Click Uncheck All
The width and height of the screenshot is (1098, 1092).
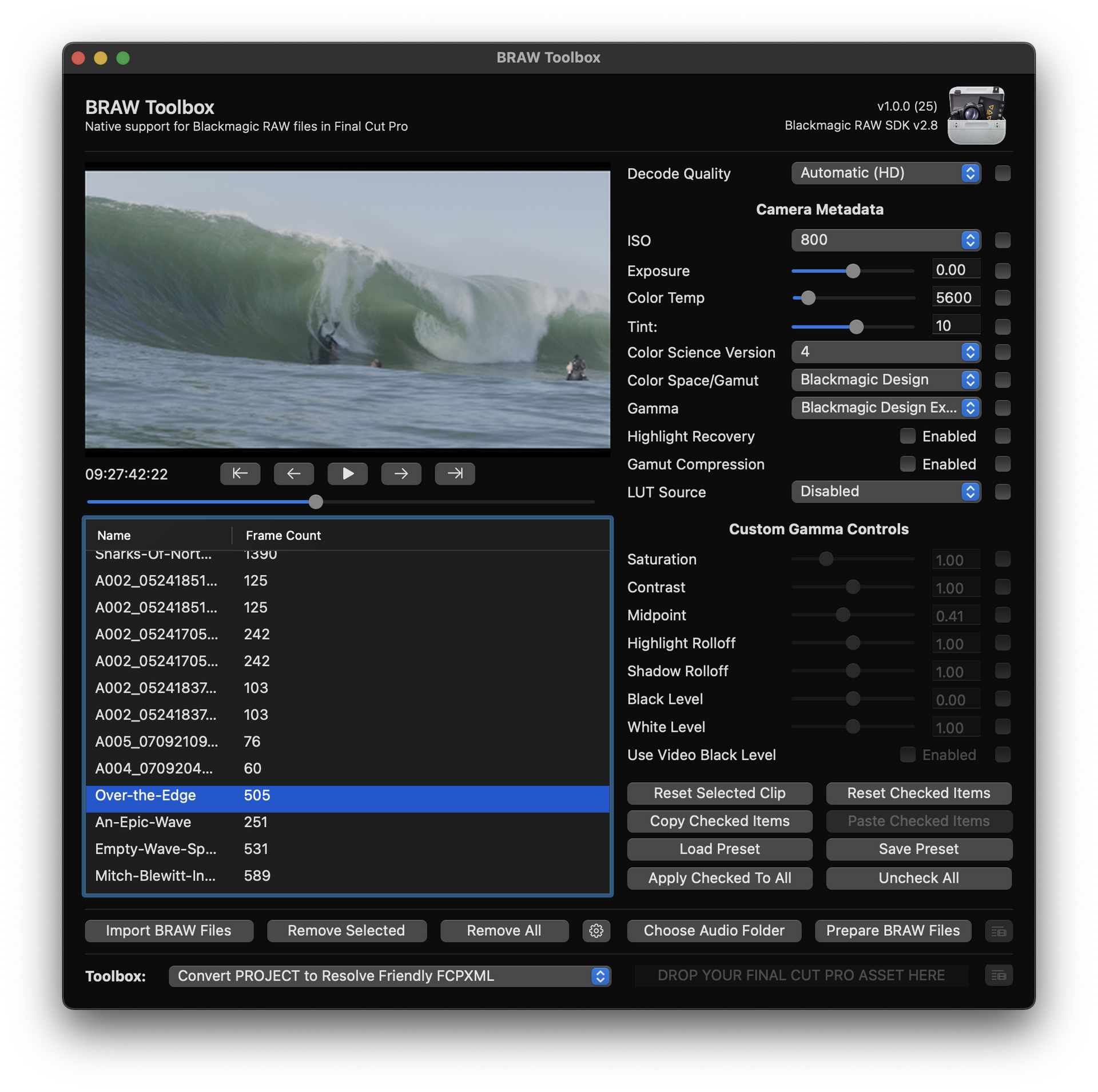[918, 878]
